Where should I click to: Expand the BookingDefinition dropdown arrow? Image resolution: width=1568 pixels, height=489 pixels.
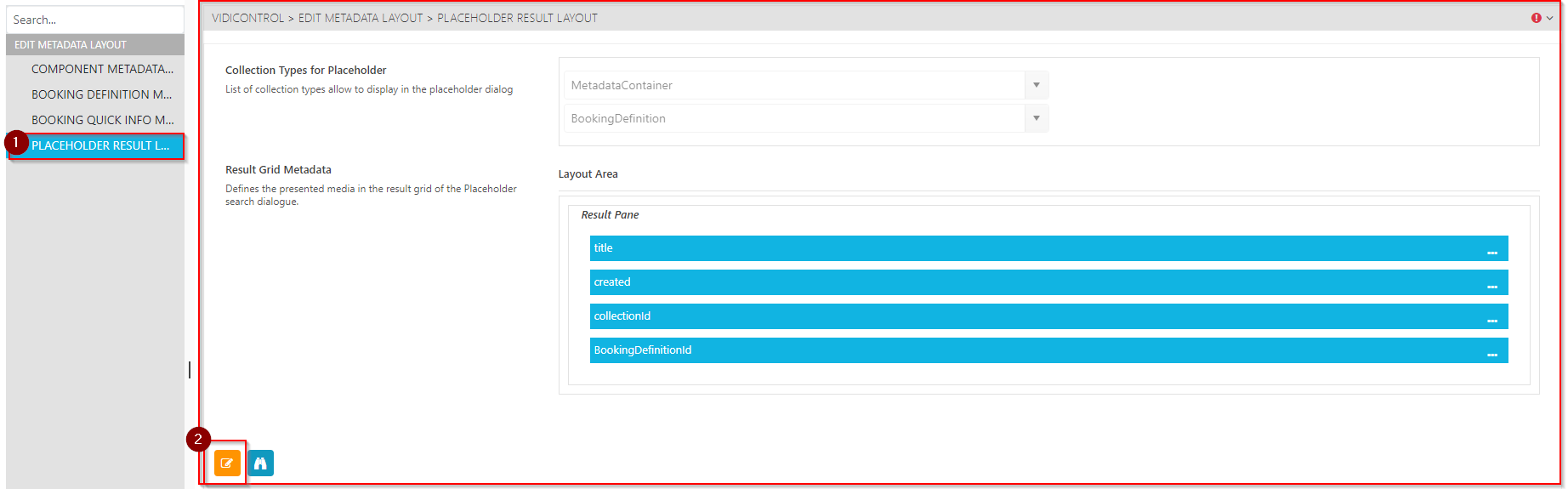(1036, 118)
